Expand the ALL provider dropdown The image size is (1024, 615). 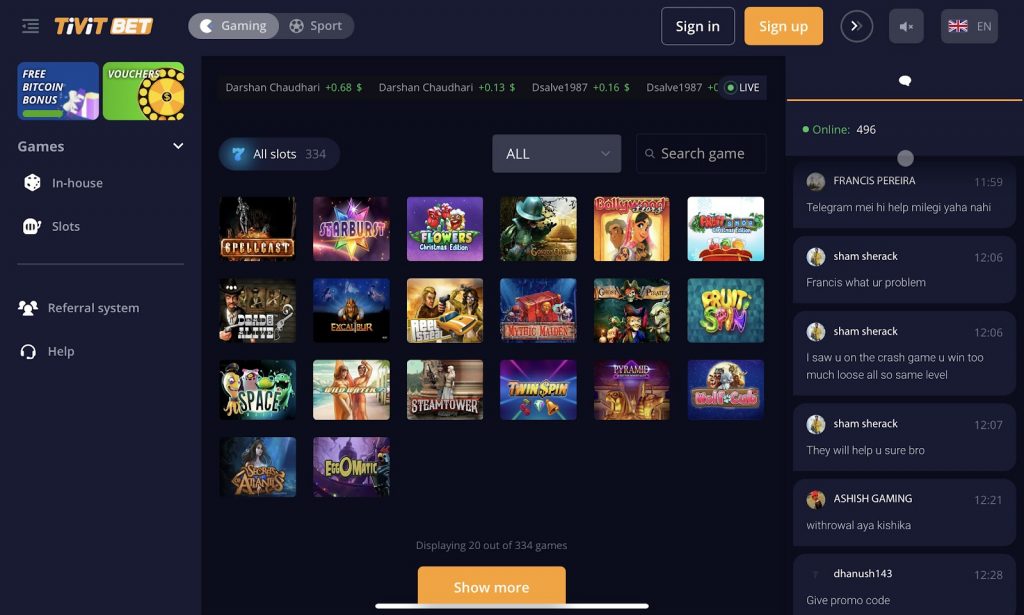pyautogui.click(x=556, y=153)
